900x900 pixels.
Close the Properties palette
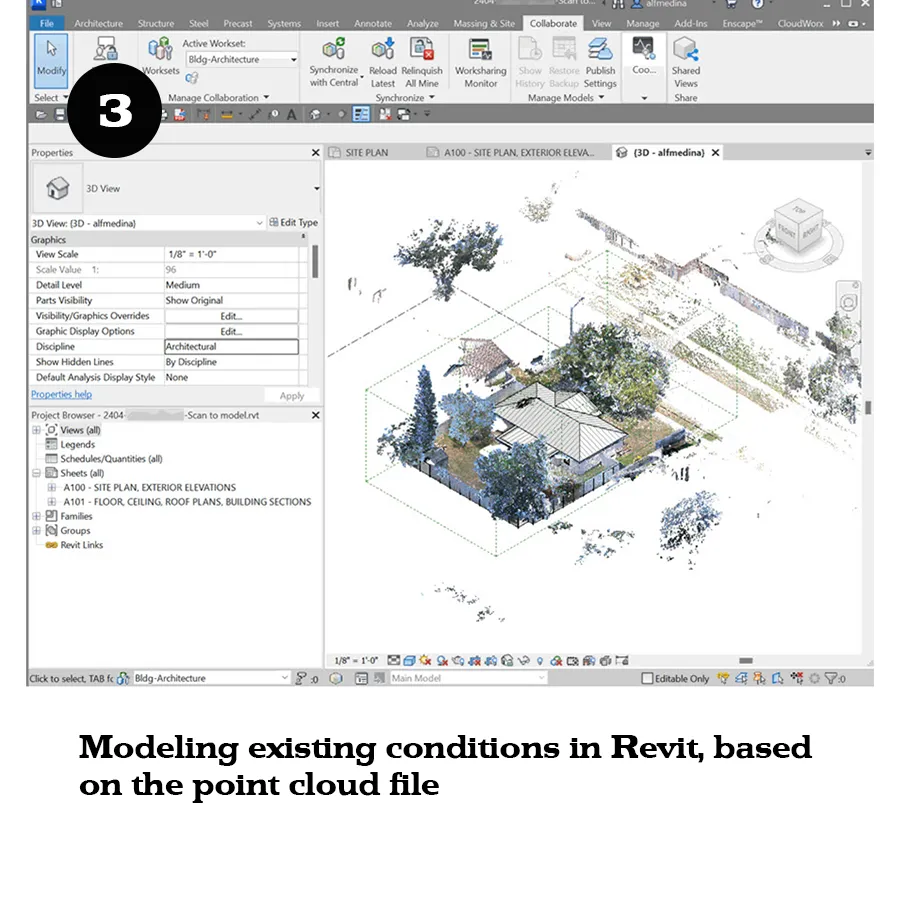tap(315, 153)
